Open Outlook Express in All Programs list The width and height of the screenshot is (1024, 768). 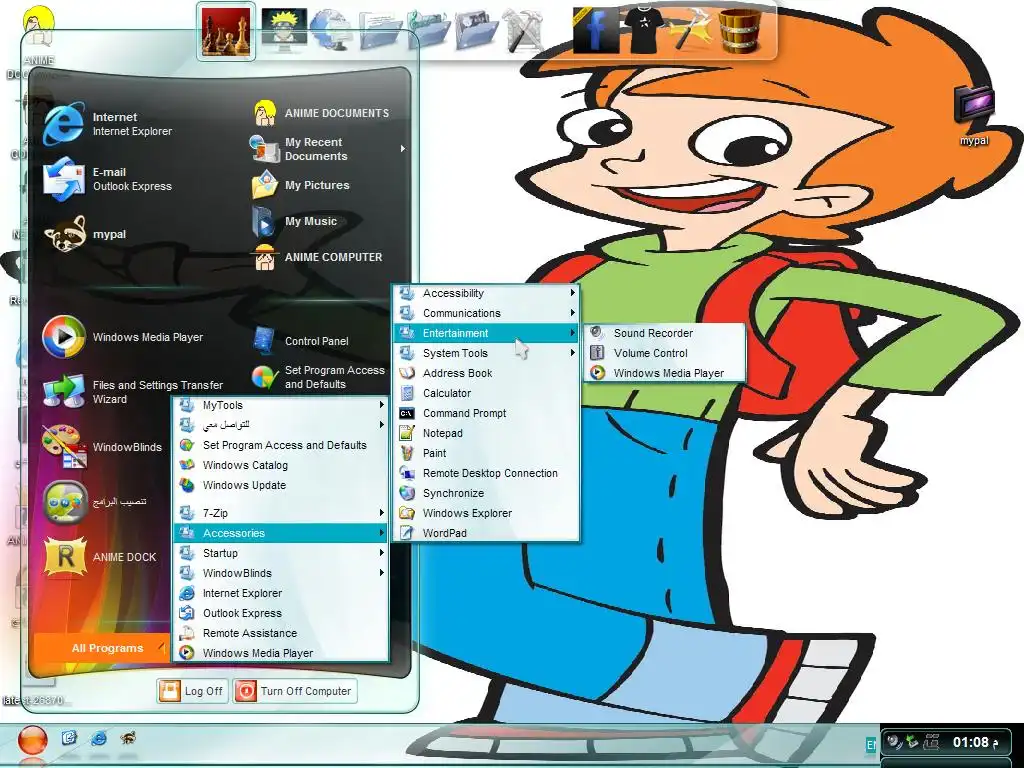281,613
